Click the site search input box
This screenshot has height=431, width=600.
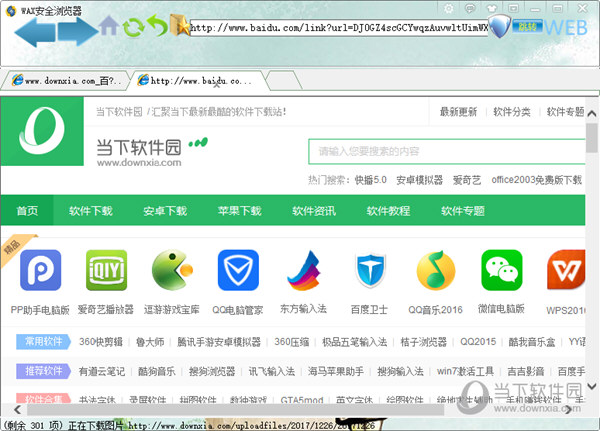pyautogui.click(x=447, y=152)
